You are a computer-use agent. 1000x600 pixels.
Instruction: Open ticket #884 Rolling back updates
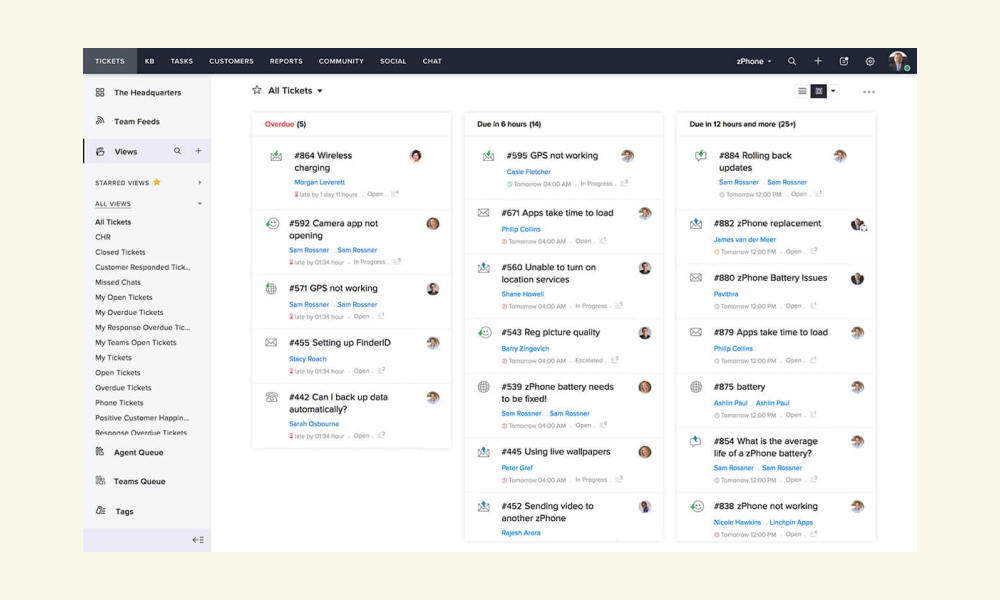point(755,161)
